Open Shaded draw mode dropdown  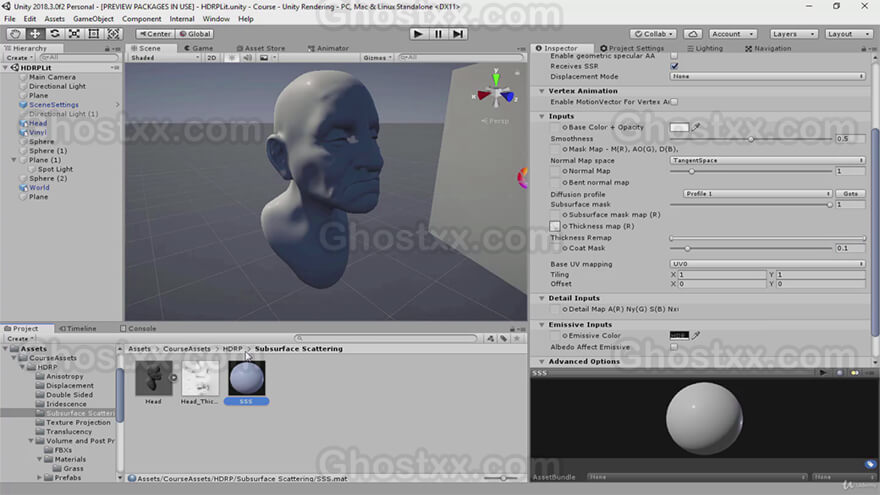tap(164, 58)
